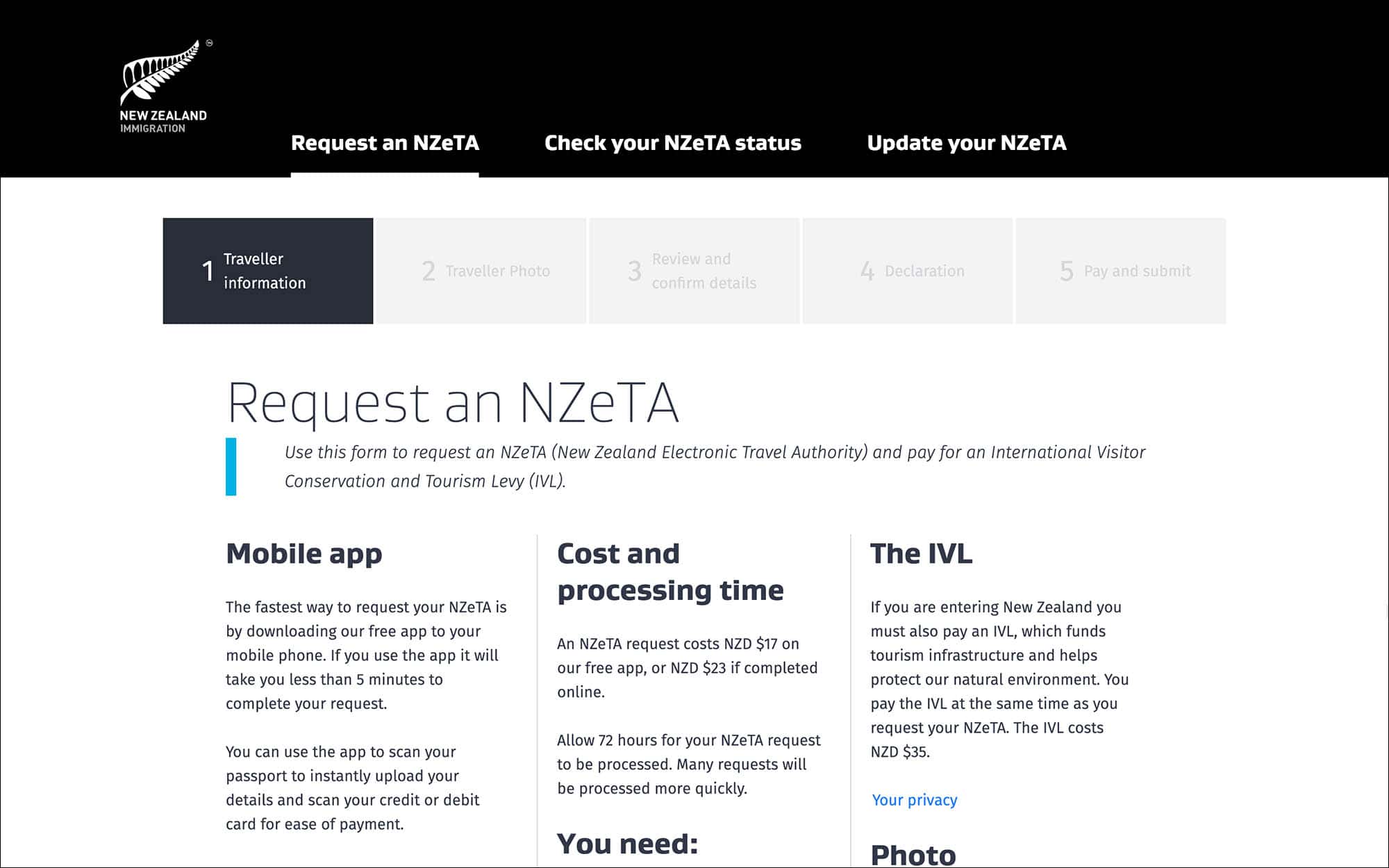Click the italic IVL description text
The height and width of the screenshot is (868, 1389).
point(714,466)
